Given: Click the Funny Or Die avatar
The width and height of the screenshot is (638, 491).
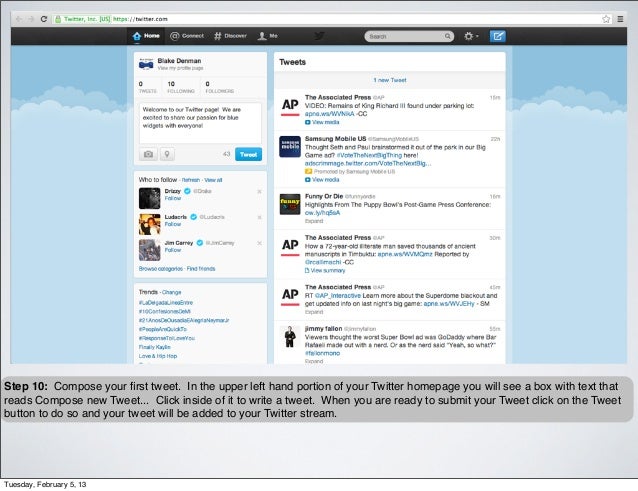Looking at the screenshot, I should pyautogui.click(x=290, y=204).
